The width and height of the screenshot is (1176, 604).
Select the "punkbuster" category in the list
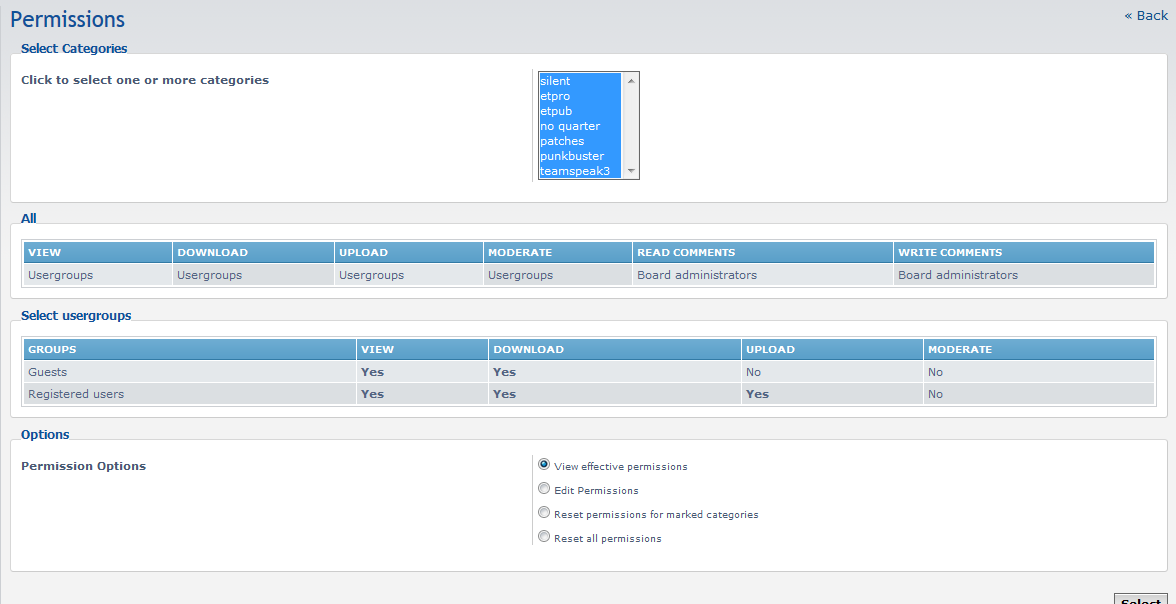coord(570,156)
